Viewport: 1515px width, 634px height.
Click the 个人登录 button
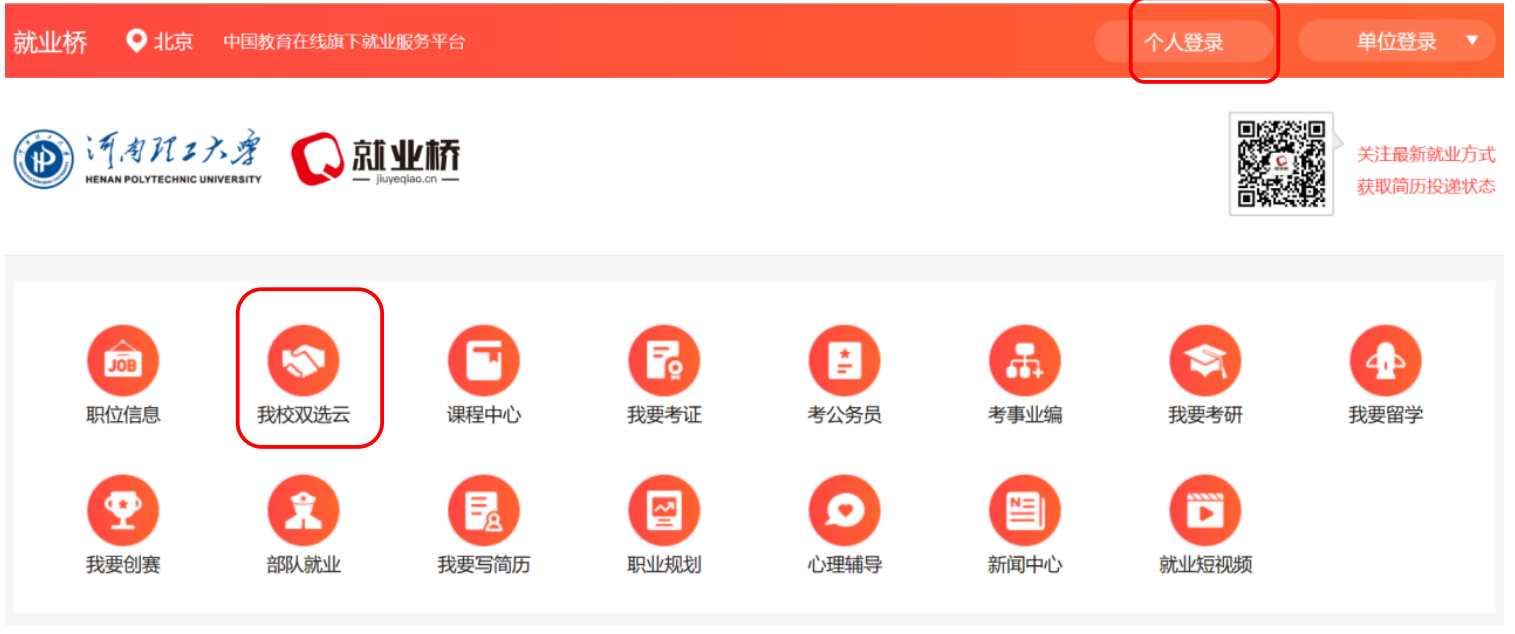1184,42
